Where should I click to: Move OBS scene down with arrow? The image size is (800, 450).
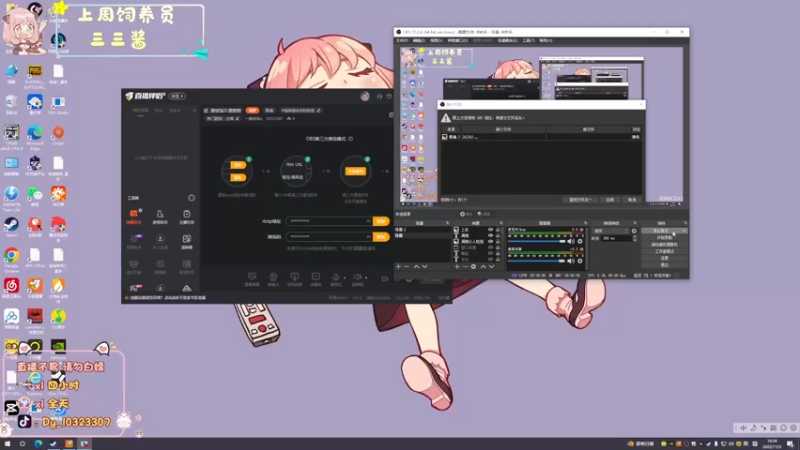click(424, 266)
